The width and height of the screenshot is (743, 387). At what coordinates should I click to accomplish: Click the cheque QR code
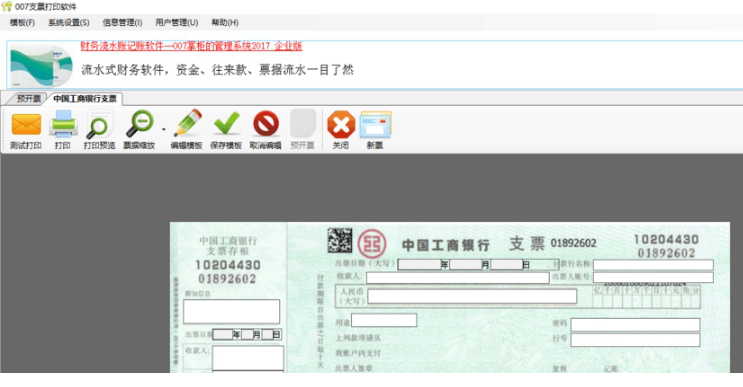point(340,241)
